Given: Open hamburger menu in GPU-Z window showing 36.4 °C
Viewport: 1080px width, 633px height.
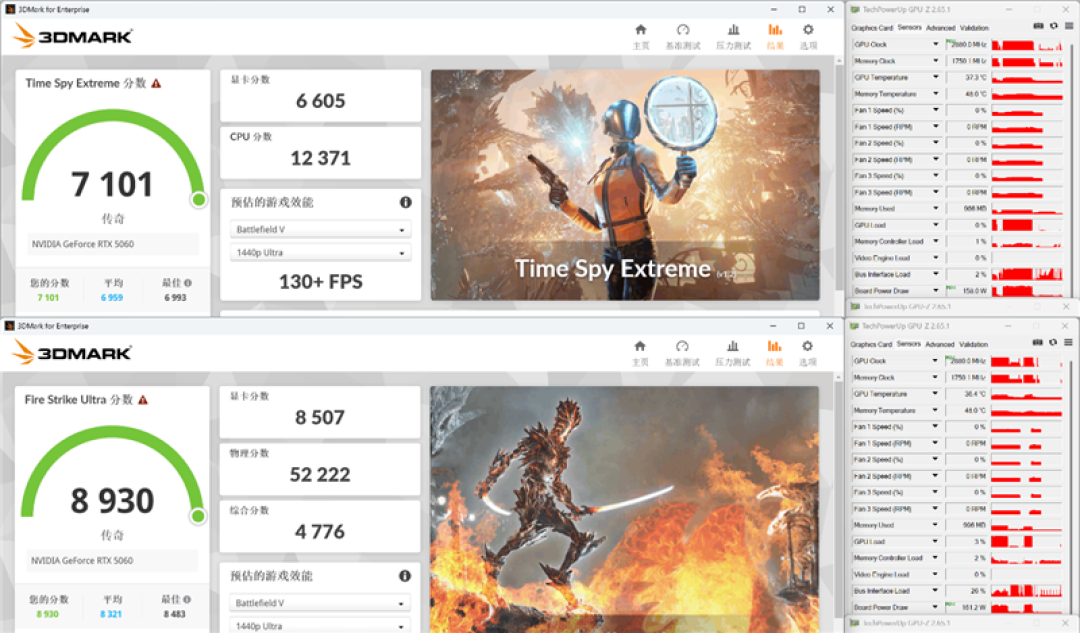Looking at the screenshot, I should pos(1068,342).
